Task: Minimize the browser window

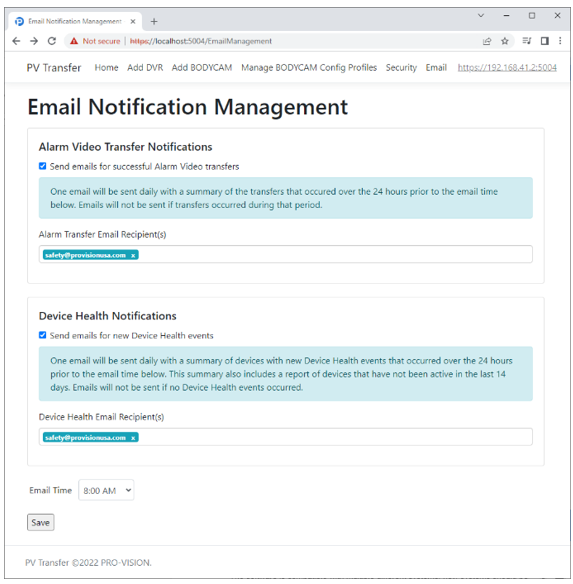Action: click(x=506, y=16)
